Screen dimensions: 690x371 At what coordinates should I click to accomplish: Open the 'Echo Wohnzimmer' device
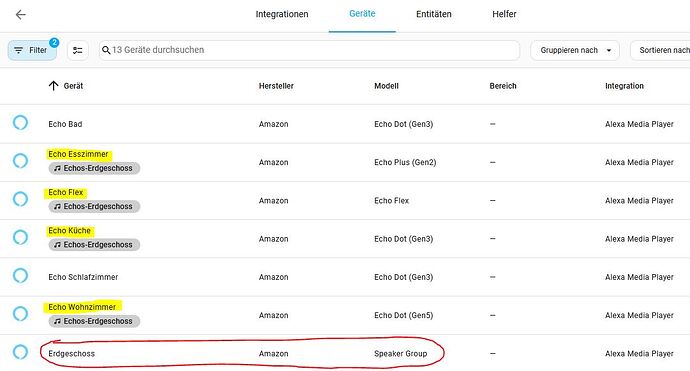pyautogui.click(x=82, y=307)
